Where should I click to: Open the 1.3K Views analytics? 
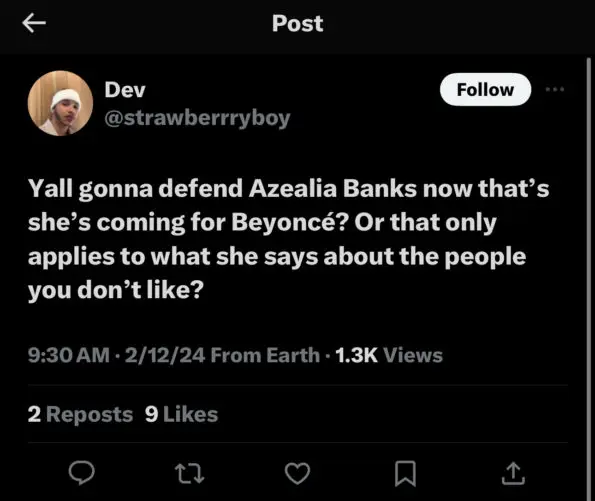389,355
